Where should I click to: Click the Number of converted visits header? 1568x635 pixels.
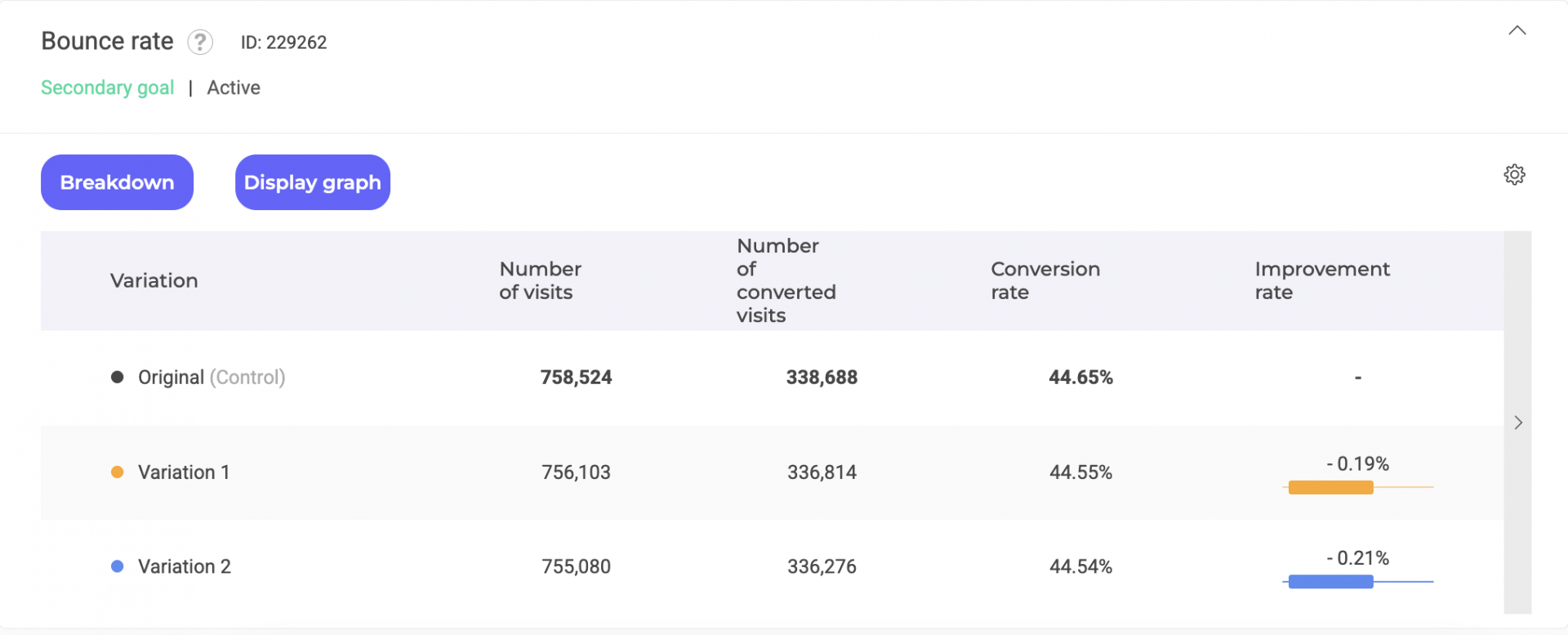coord(785,280)
